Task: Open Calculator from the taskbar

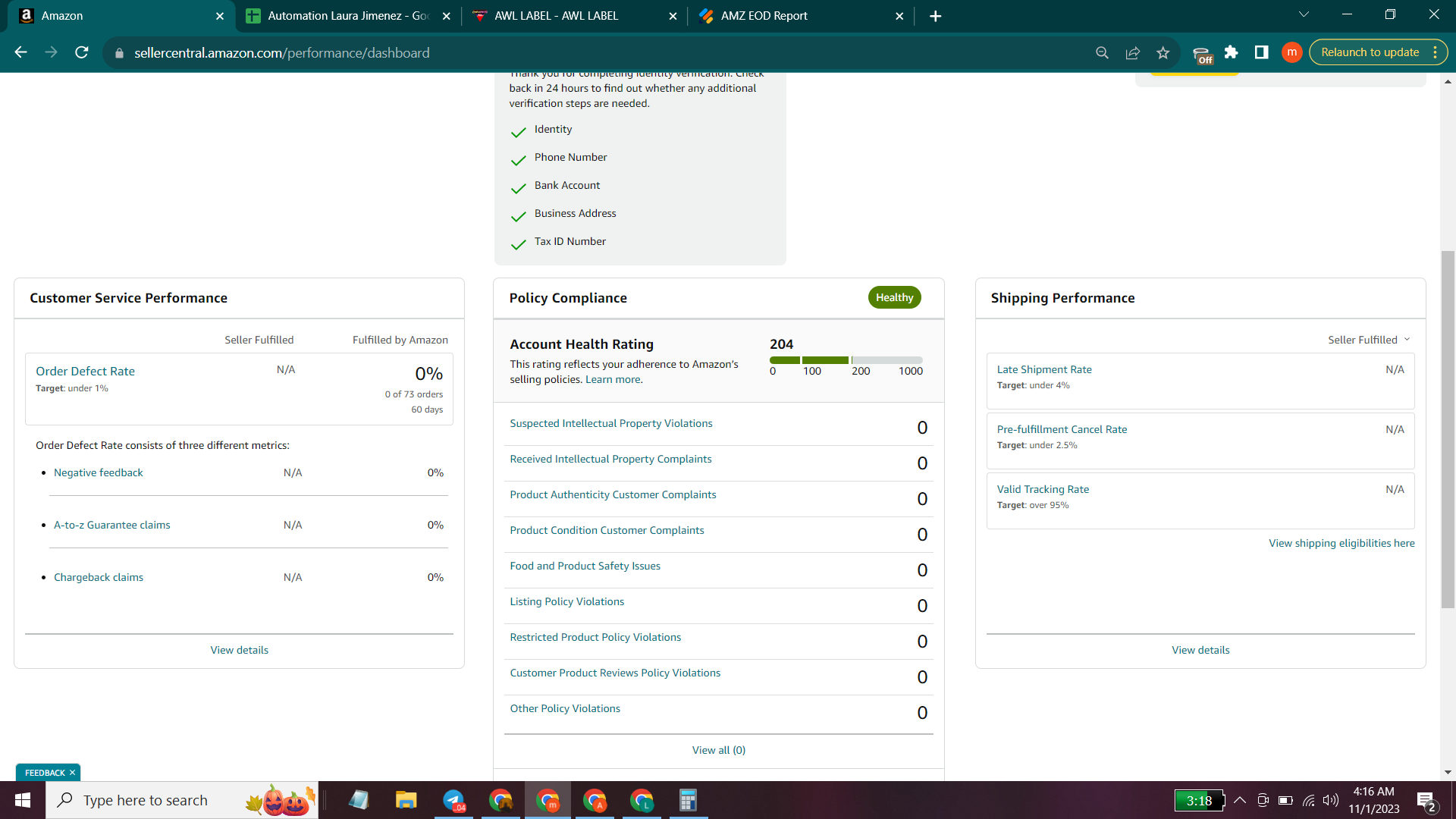Action: pyautogui.click(x=689, y=800)
